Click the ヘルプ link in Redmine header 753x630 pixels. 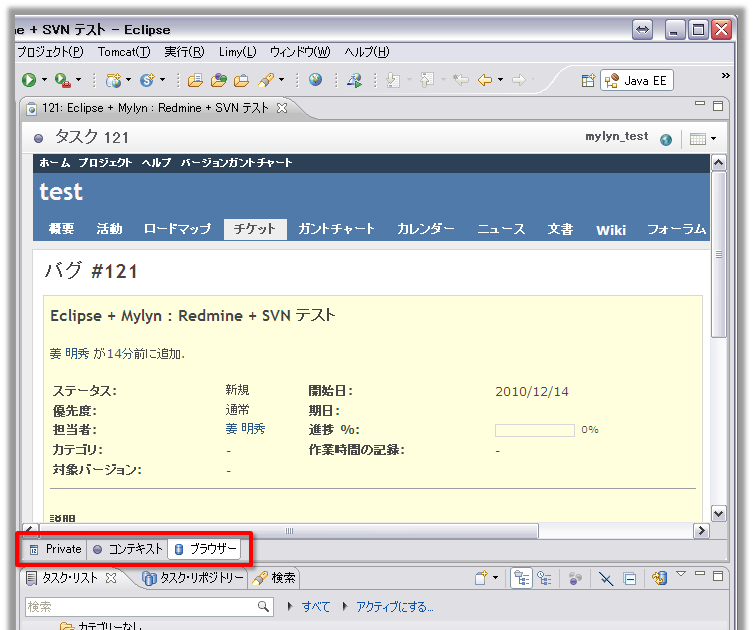[156, 163]
